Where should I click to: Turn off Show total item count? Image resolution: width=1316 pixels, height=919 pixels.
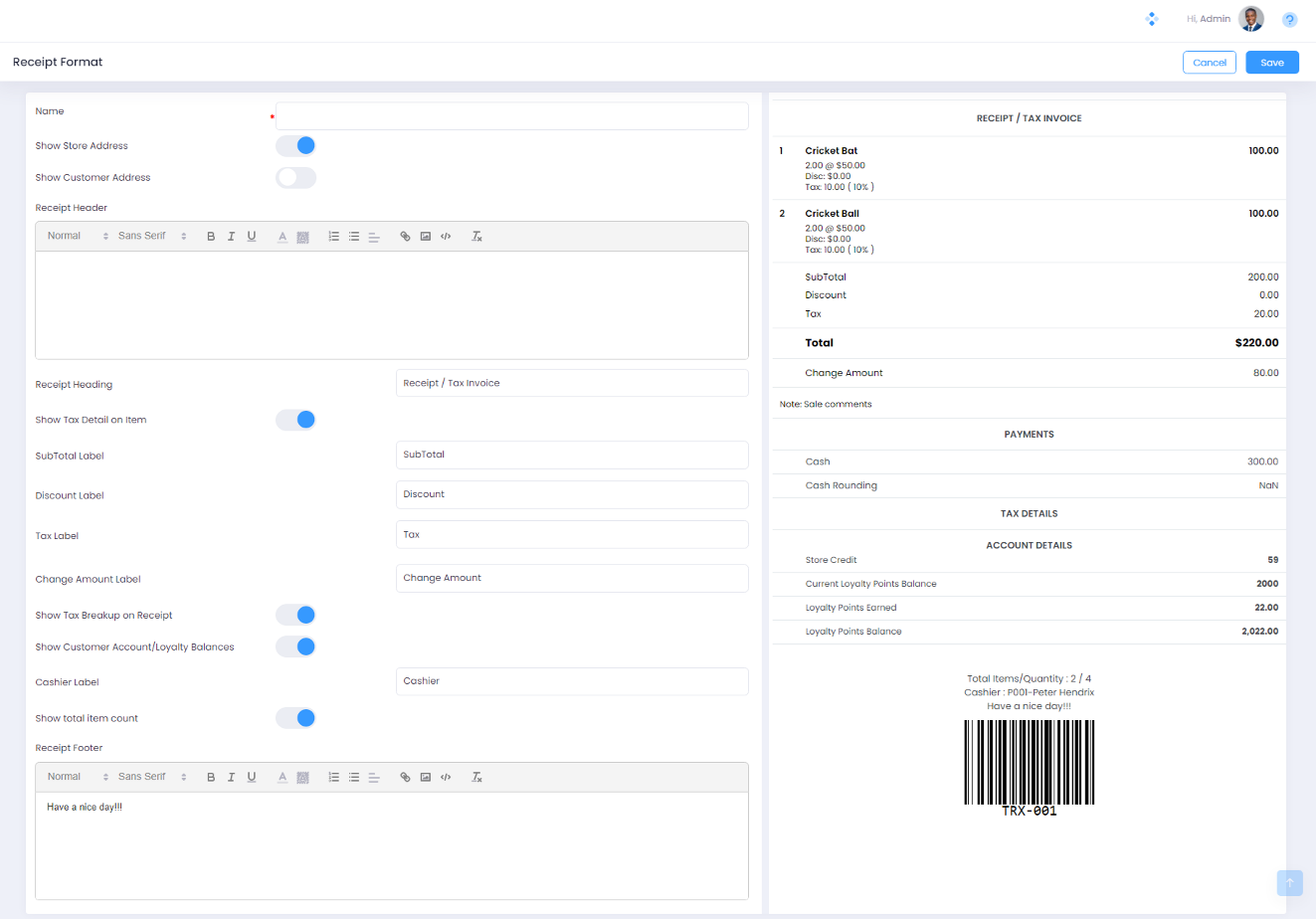point(295,718)
